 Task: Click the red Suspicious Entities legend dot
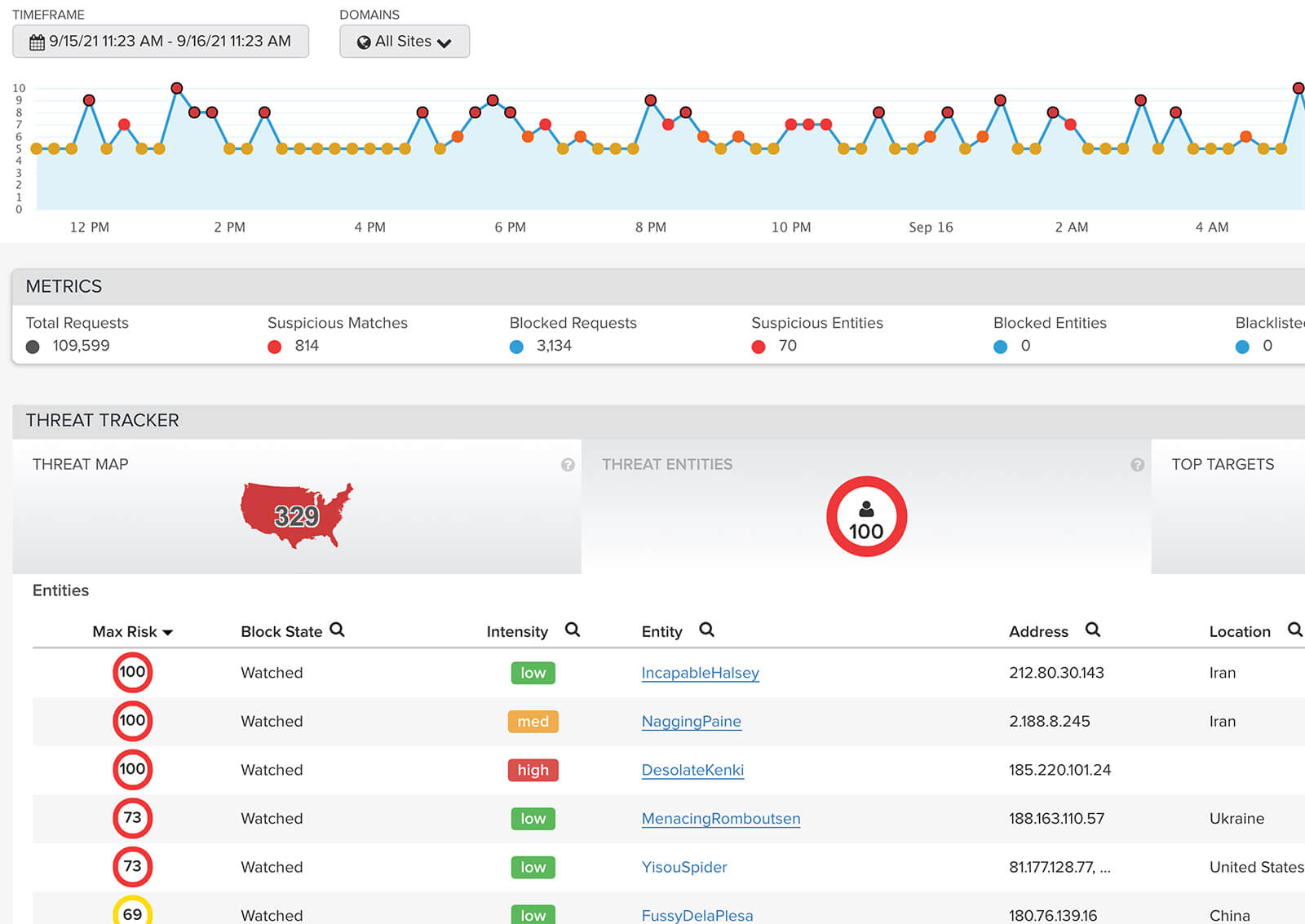(x=759, y=347)
